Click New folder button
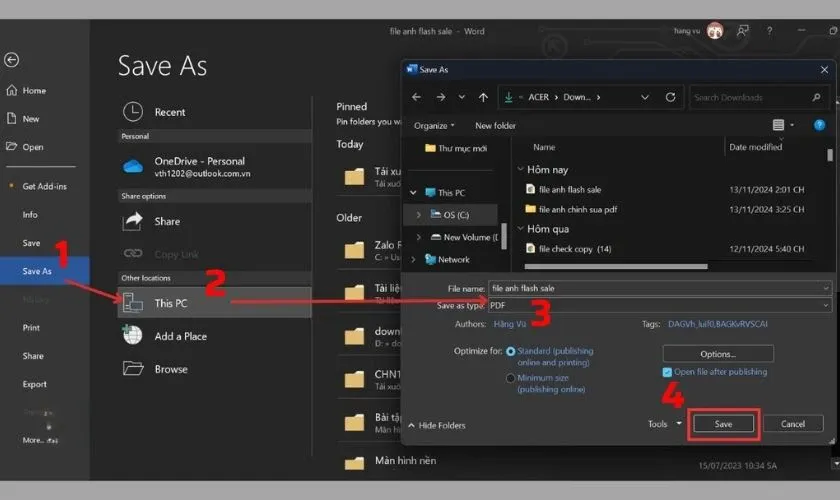The image size is (840, 500). coord(496,125)
